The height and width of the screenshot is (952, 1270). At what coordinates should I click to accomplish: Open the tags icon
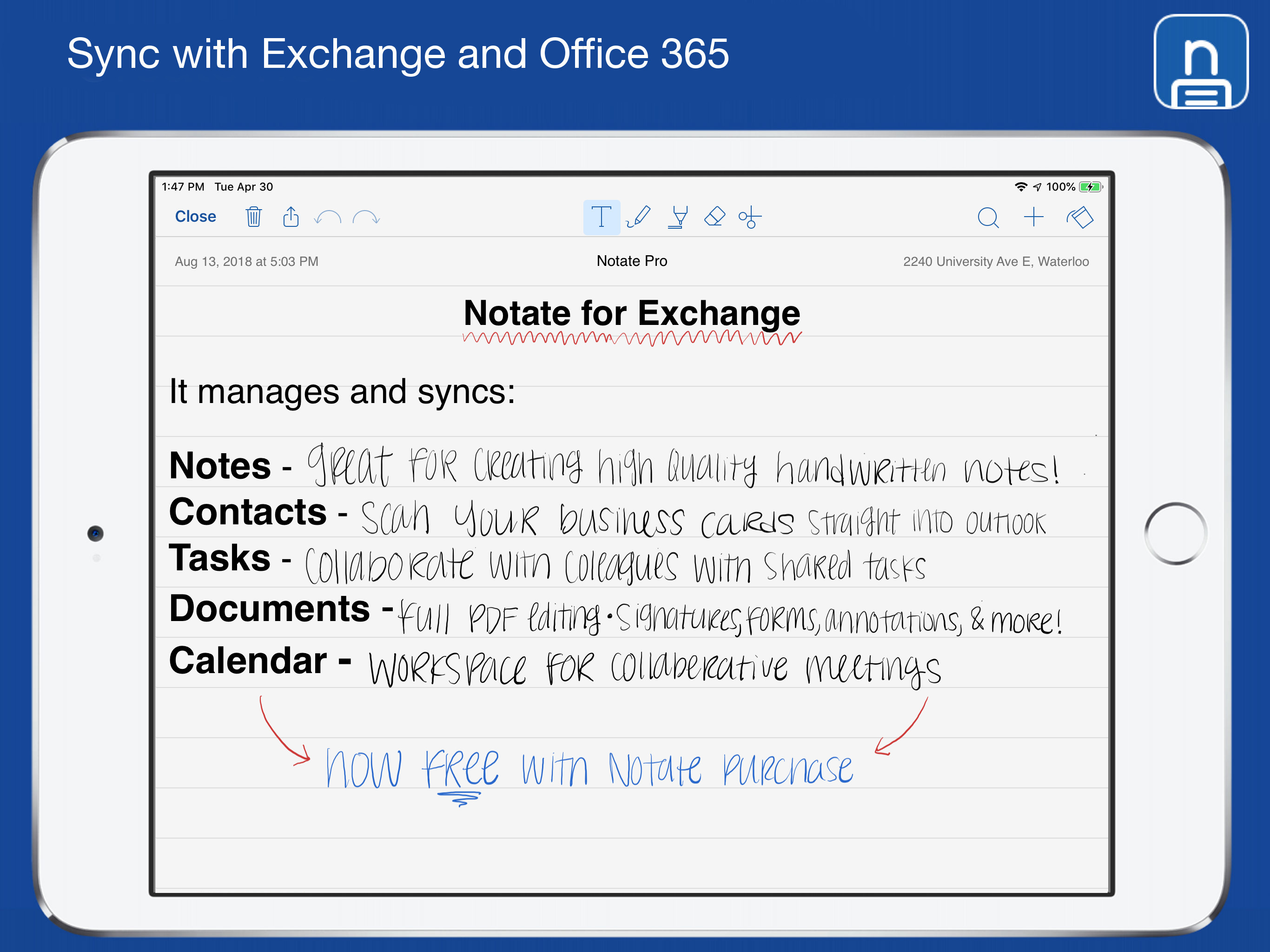coord(1079,218)
